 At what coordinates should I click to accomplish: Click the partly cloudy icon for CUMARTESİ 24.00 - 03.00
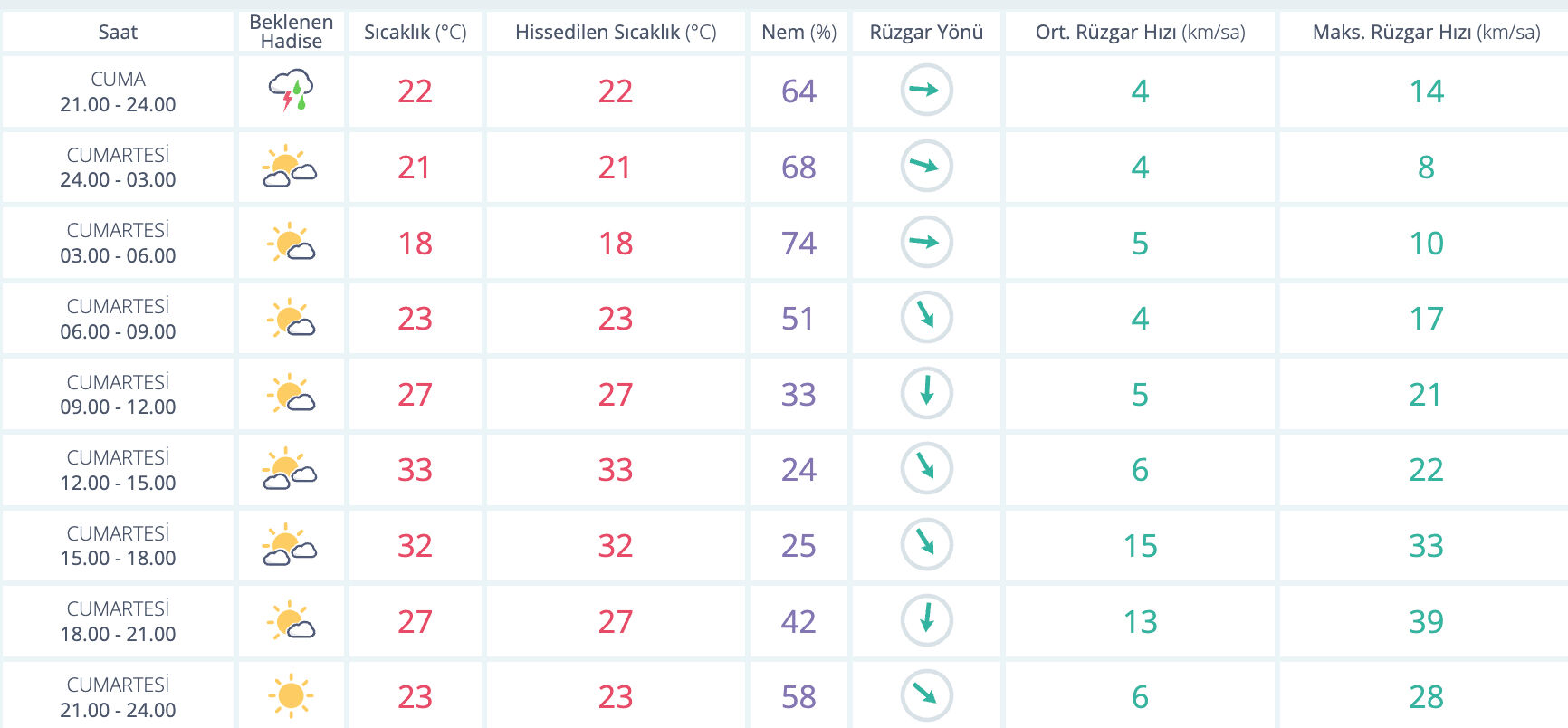pyautogui.click(x=290, y=167)
